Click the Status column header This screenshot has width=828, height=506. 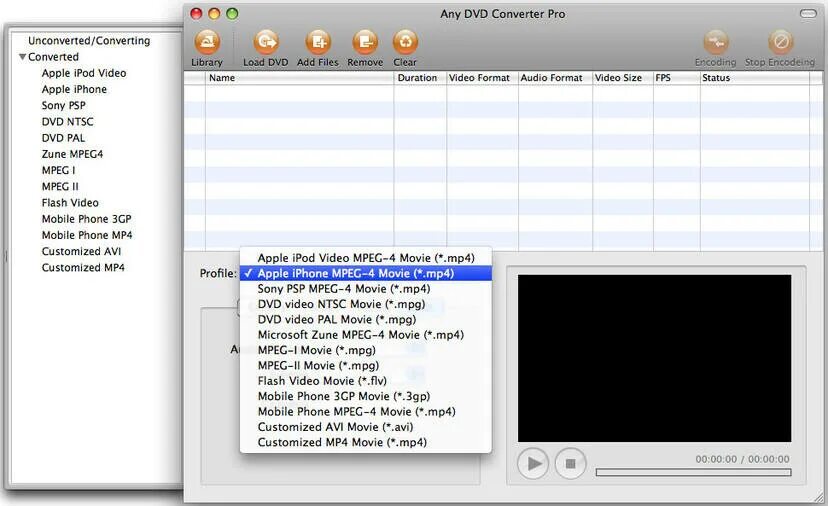[755, 78]
